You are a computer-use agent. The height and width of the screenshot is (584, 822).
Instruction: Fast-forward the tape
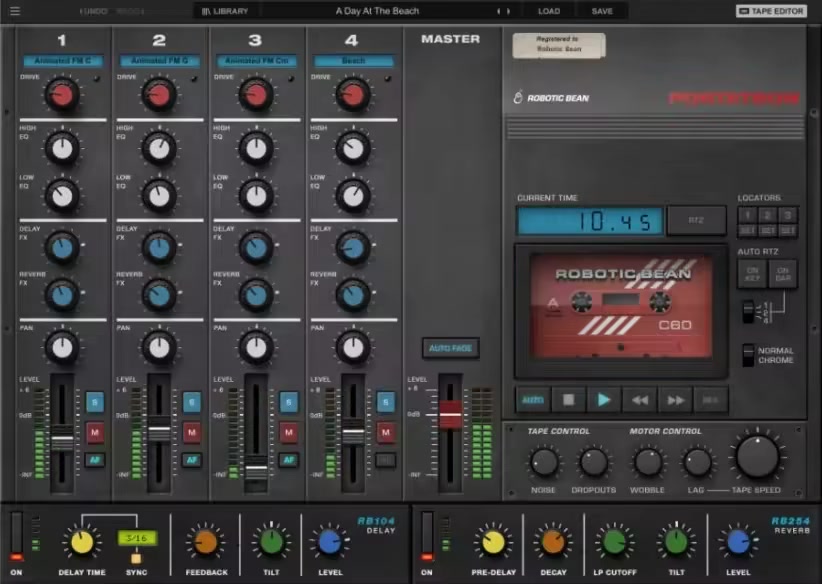point(675,400)
